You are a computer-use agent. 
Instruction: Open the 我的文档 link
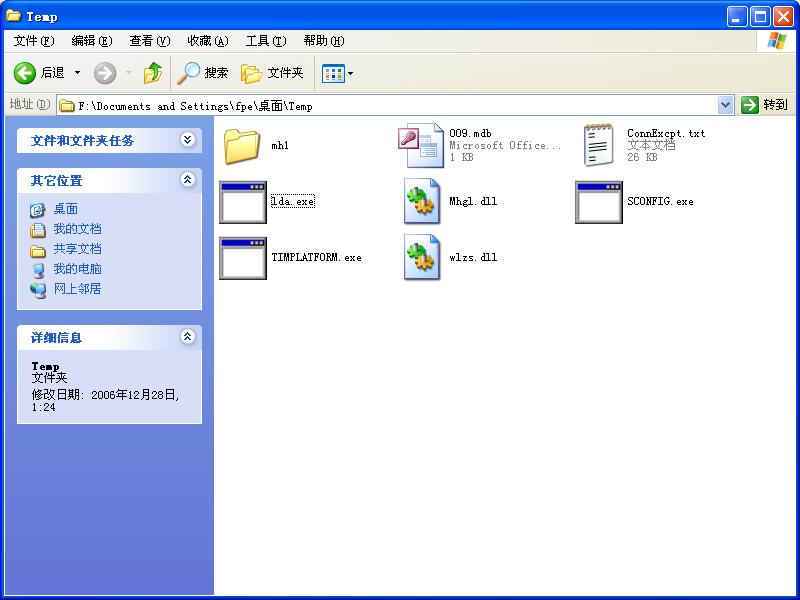(78, 229)
